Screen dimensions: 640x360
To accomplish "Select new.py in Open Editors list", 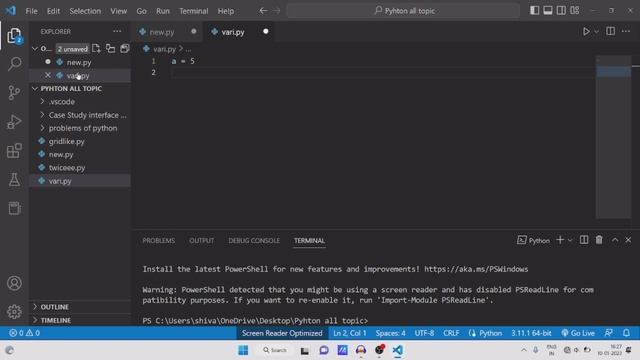I will pyautogui.click(x=80, y=62).
